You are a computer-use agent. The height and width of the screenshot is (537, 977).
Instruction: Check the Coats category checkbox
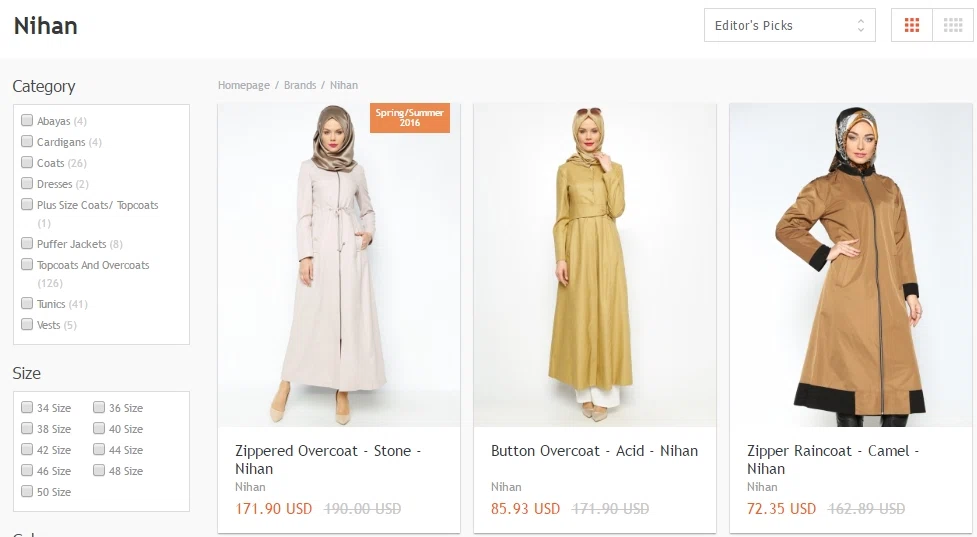point(27,163)
